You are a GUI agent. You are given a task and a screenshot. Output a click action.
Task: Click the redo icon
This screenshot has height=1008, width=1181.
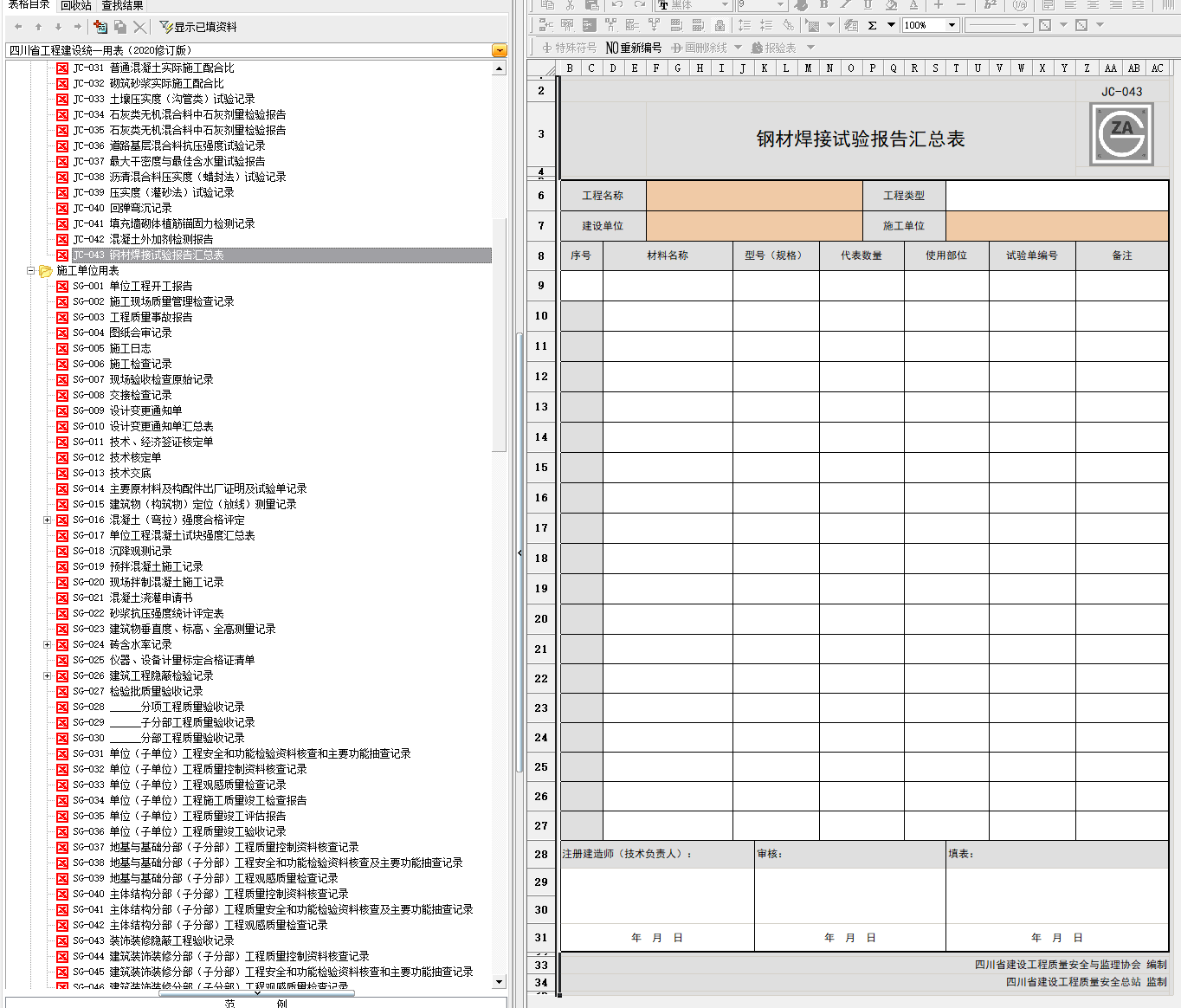639,5
